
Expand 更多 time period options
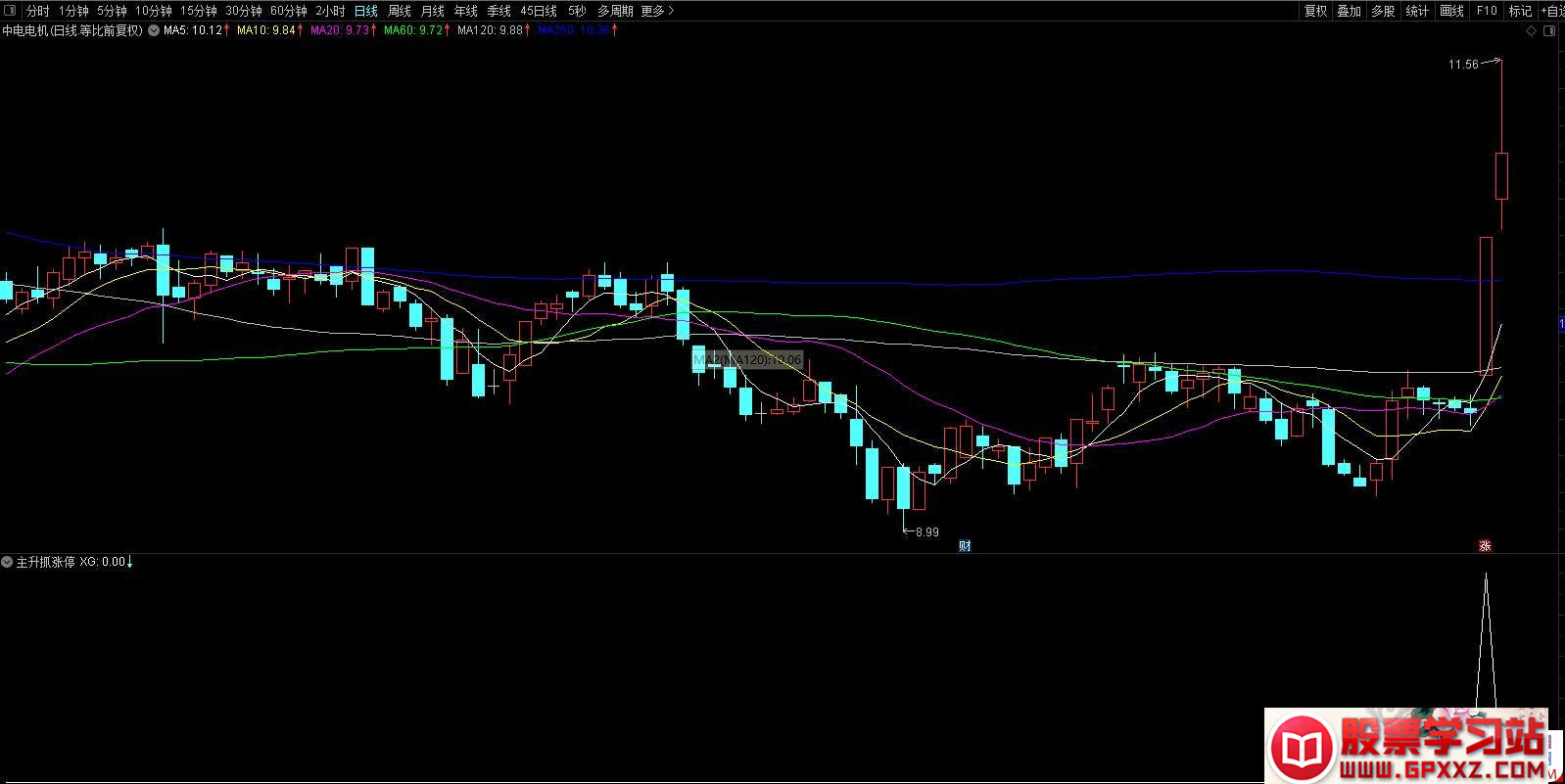point(657,11)
